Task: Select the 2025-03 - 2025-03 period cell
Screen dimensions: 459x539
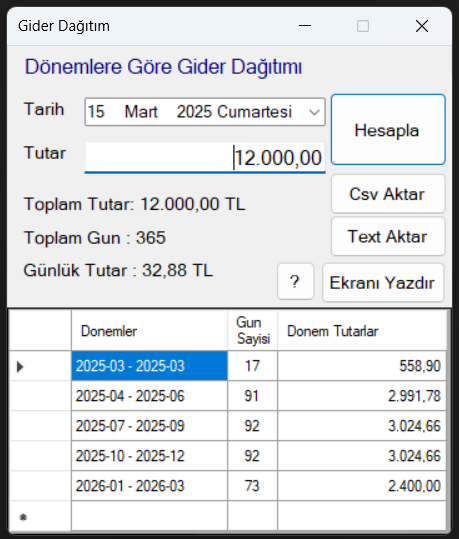Action: [x=149, y=366]
